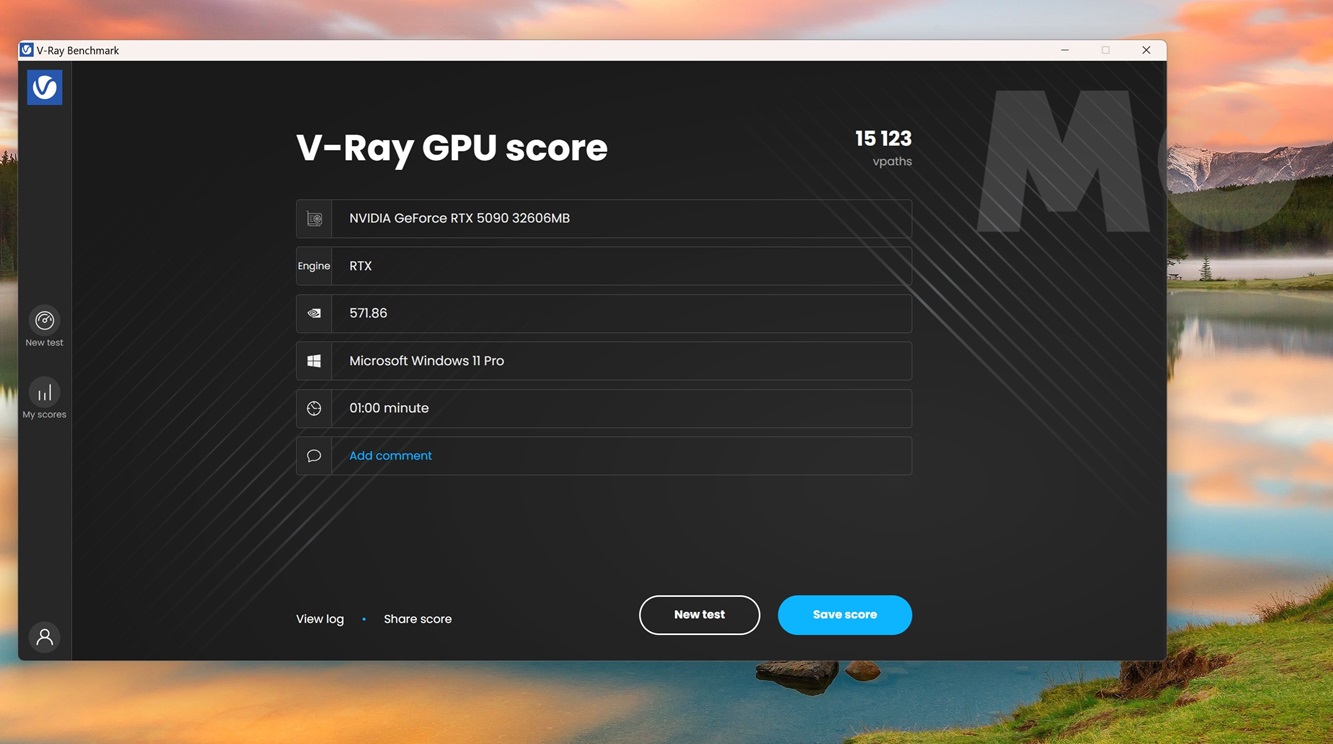Screen dimensions: 1333x744
Task: Open New test from the left sidebar
Action: pos(44,327)
